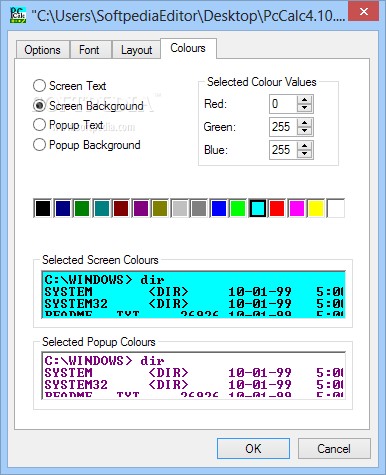Click the Cancel button
386x475 pixels.
[334, 449]
